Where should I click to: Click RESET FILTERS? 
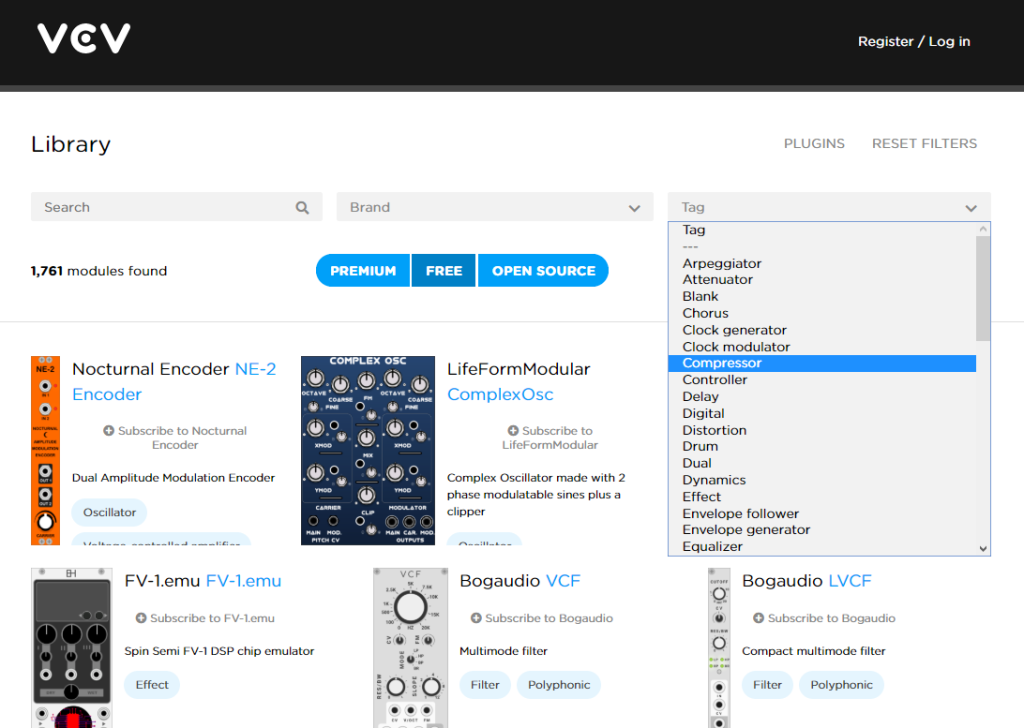click(924, 143)
